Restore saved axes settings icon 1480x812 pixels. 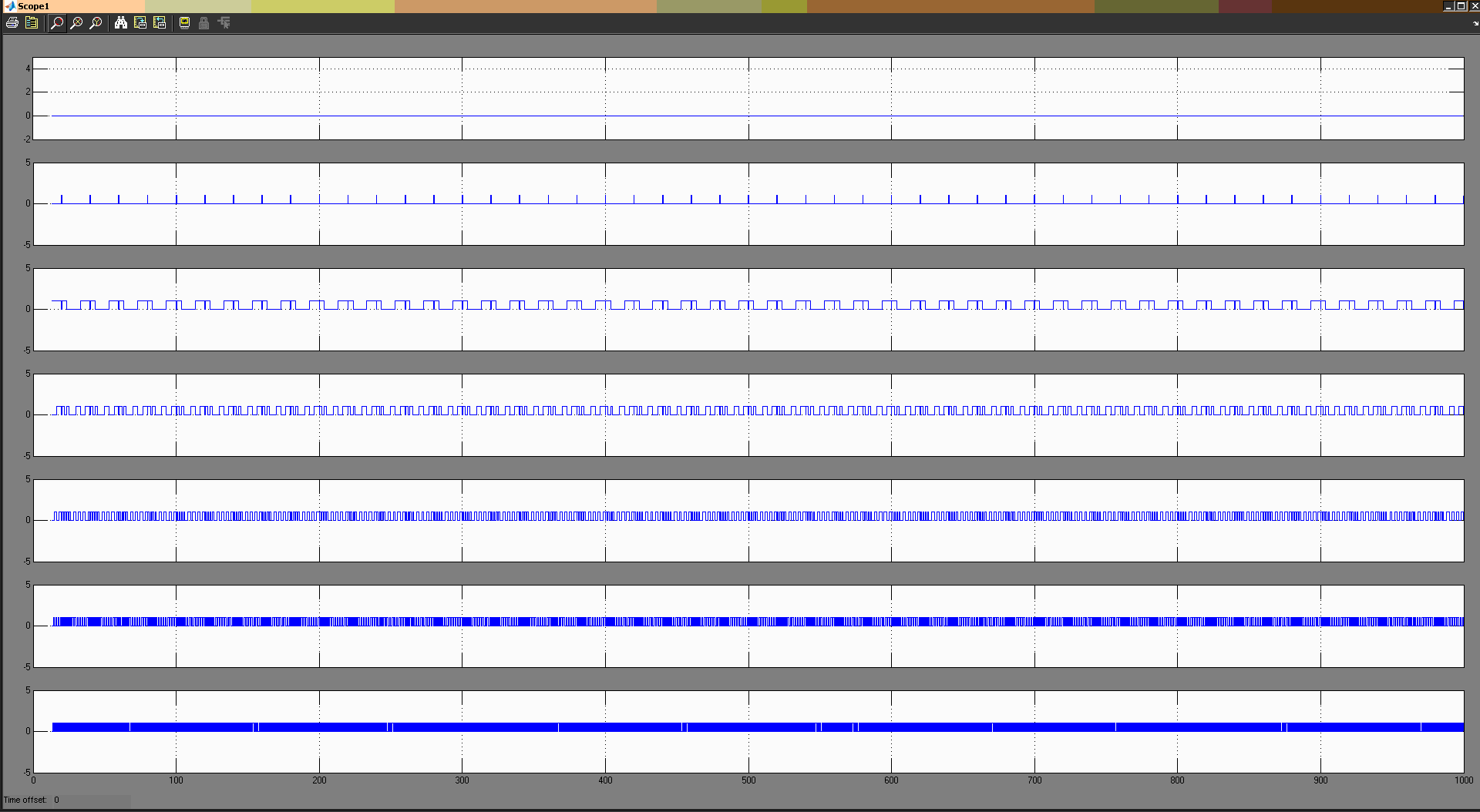point(160,23)
